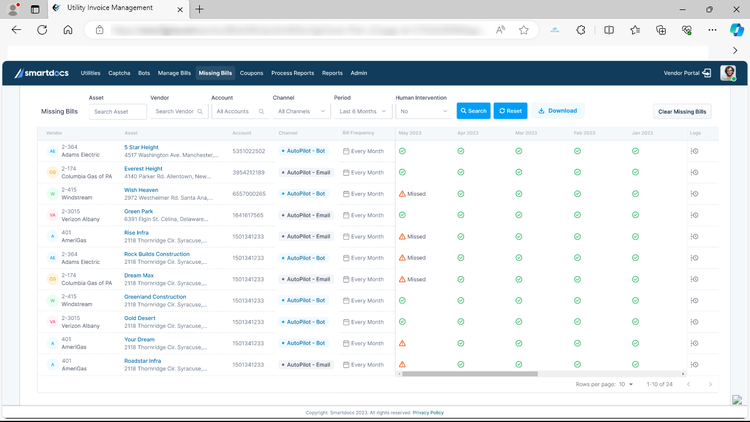750x422 pixels.
Task: Open a new browser tab
Action: [x=199, y=9]
